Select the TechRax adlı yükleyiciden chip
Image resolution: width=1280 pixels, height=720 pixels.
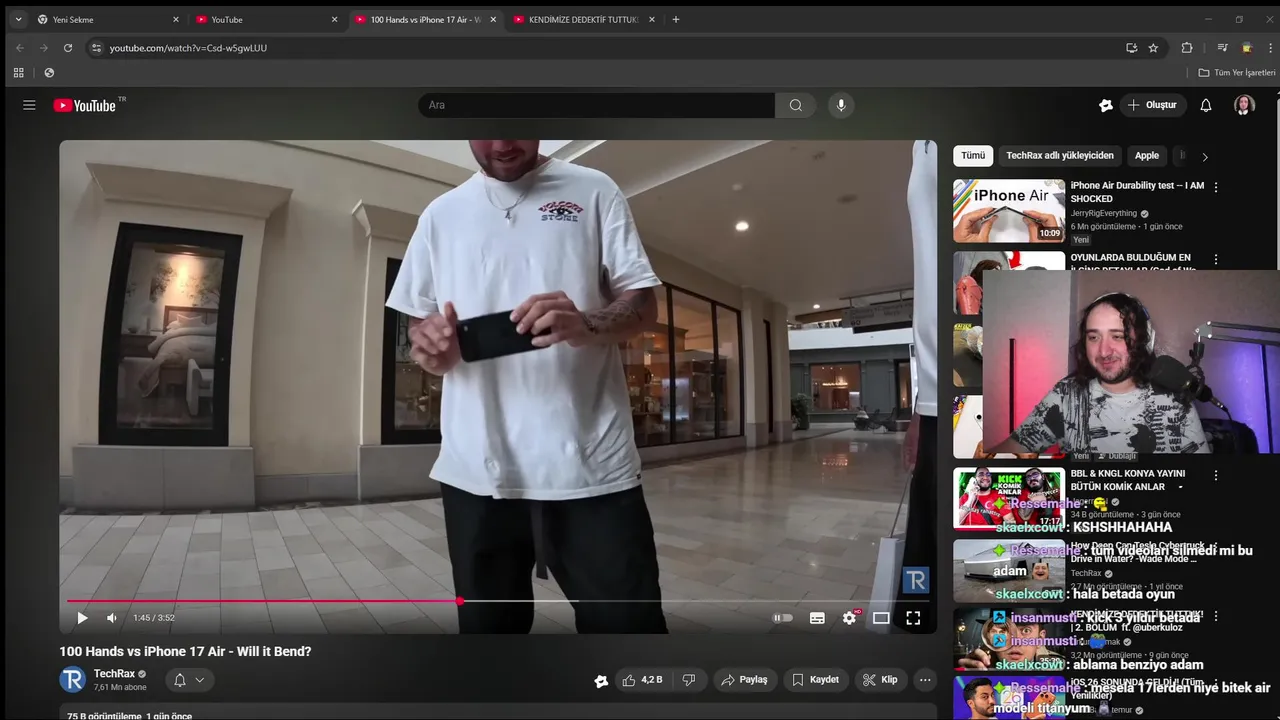[x=1059, y=156]
